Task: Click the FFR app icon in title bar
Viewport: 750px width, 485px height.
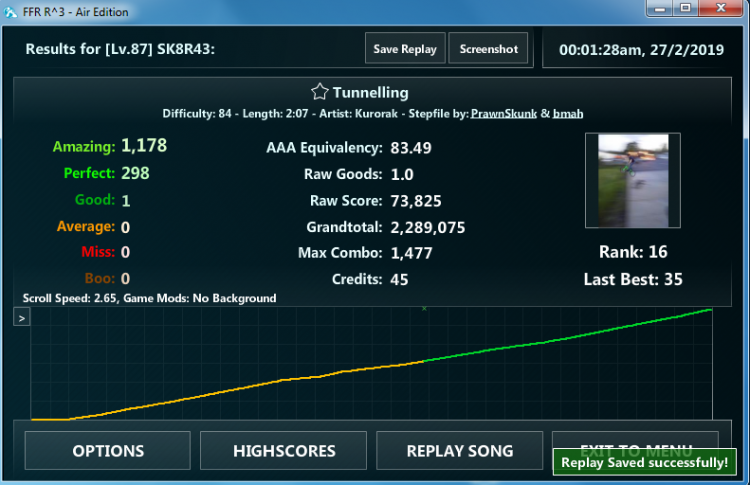Action: [12, 11]
